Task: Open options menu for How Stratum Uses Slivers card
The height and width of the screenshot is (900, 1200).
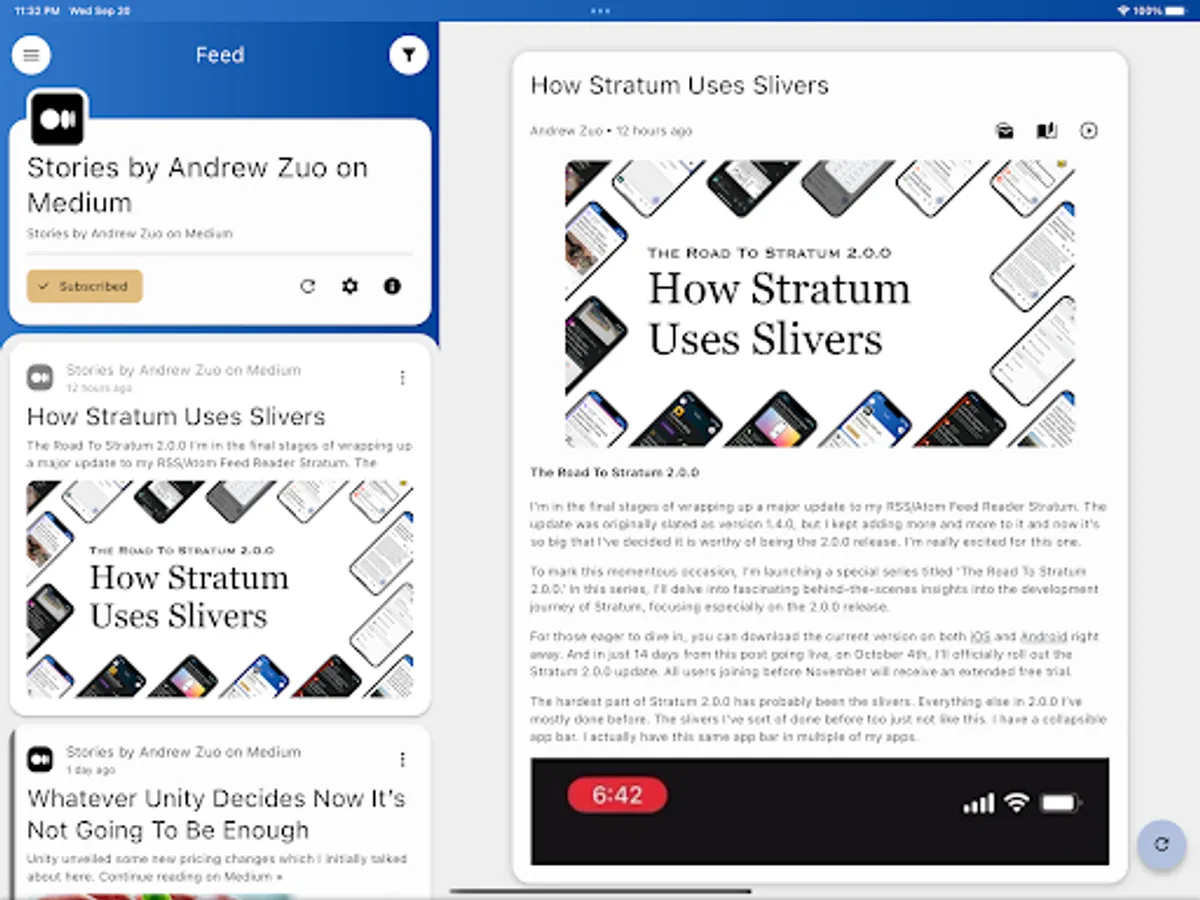Action: pos(402,378)
